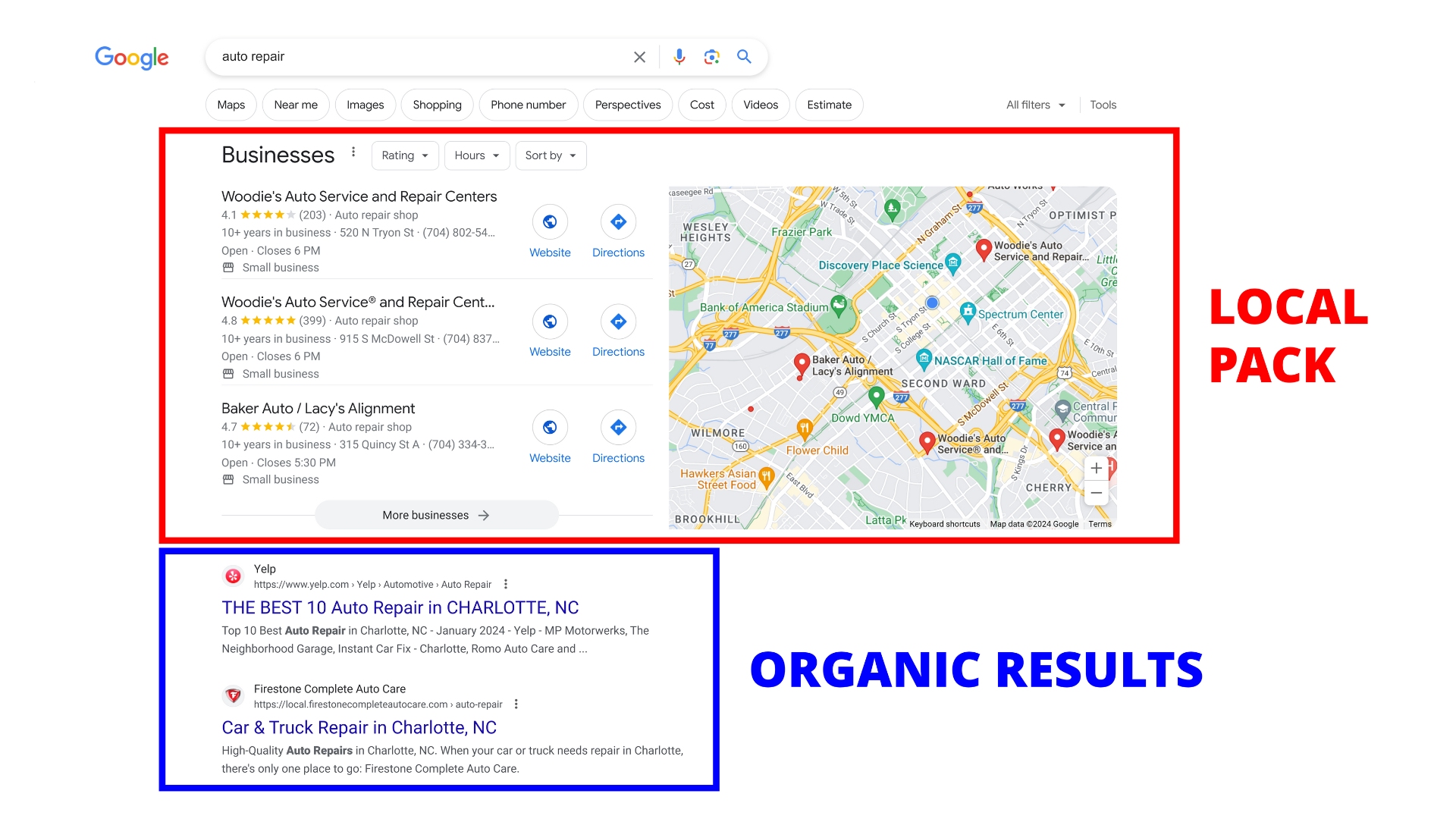
Task: Open Woodie's Auto Service® and Repair Cent... listing
Action: pyautogui.click(x=358, y=302)
